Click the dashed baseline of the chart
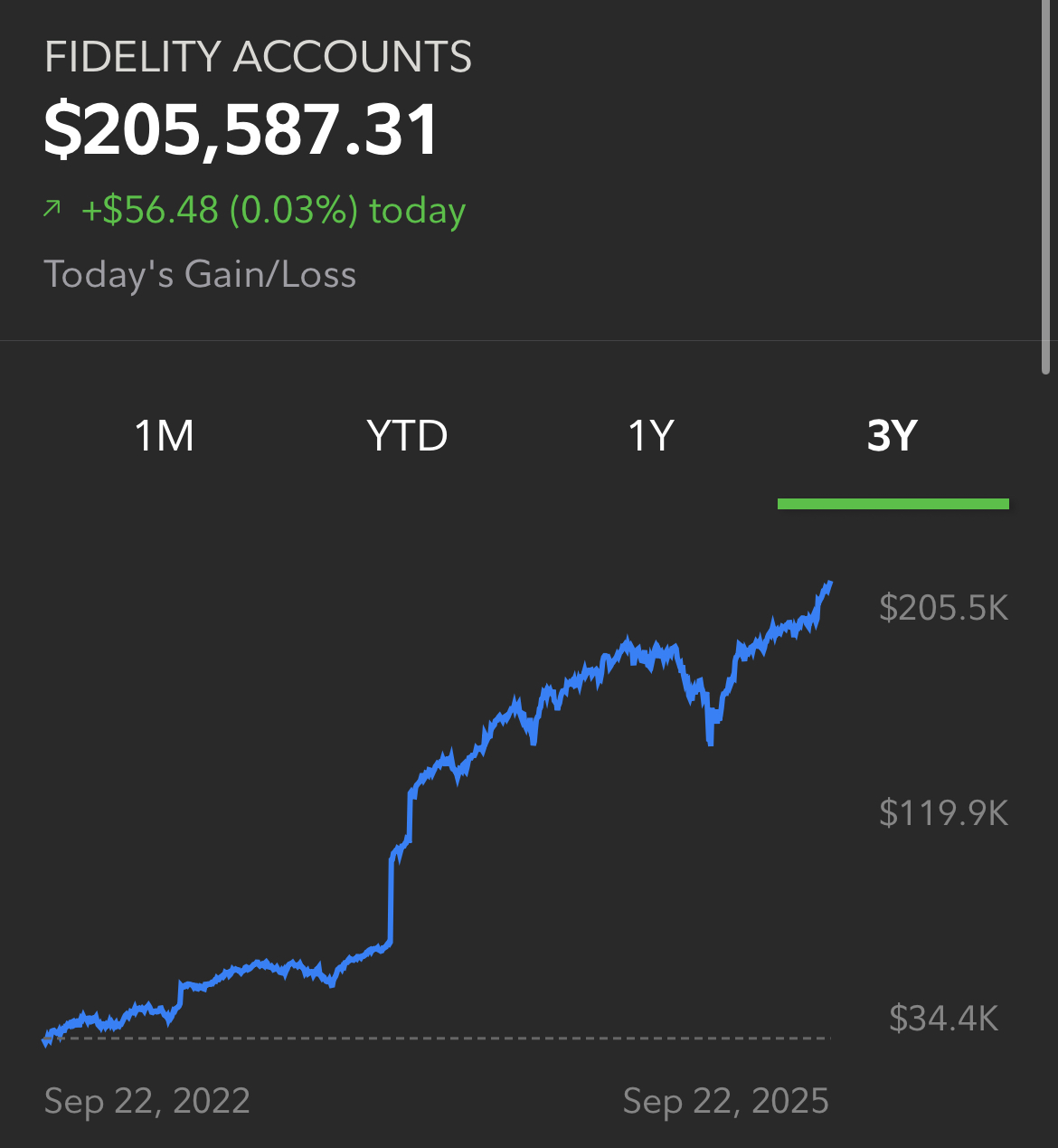 click(x=437, y=1038)
